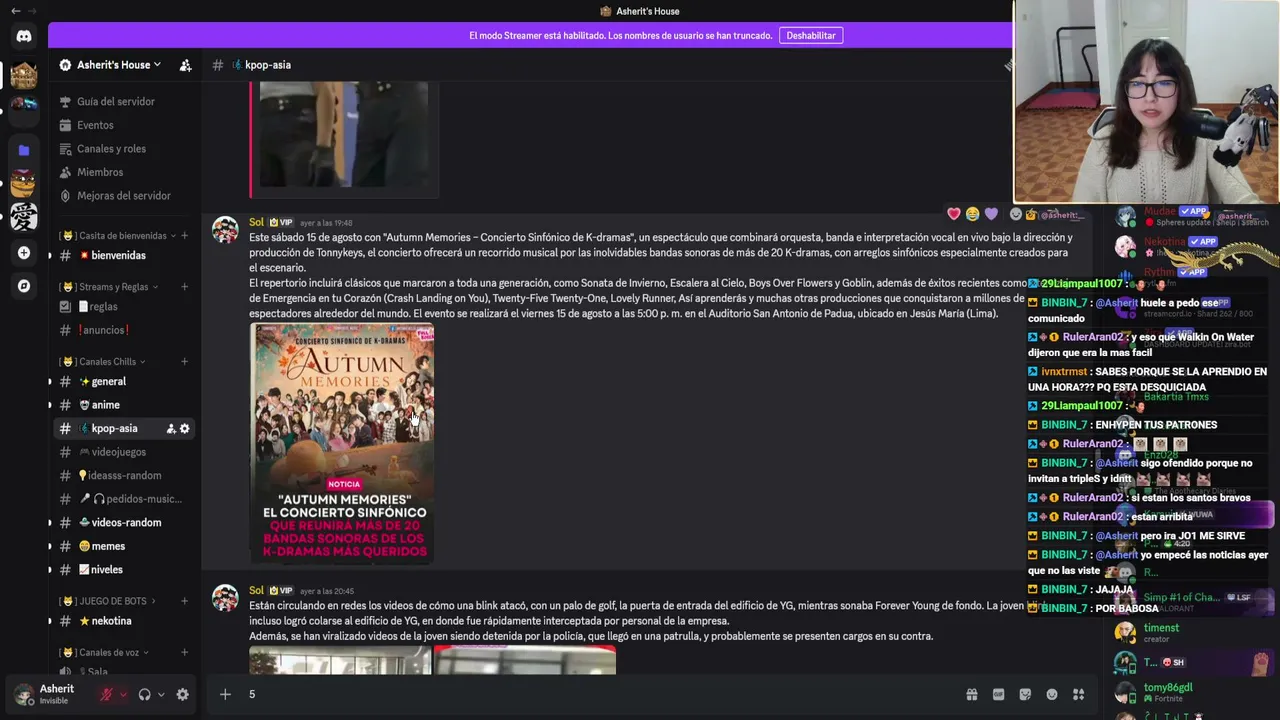Create channel in Streams y Reglas
Viewport: 1280px width, 720px height.
[184, 287]
